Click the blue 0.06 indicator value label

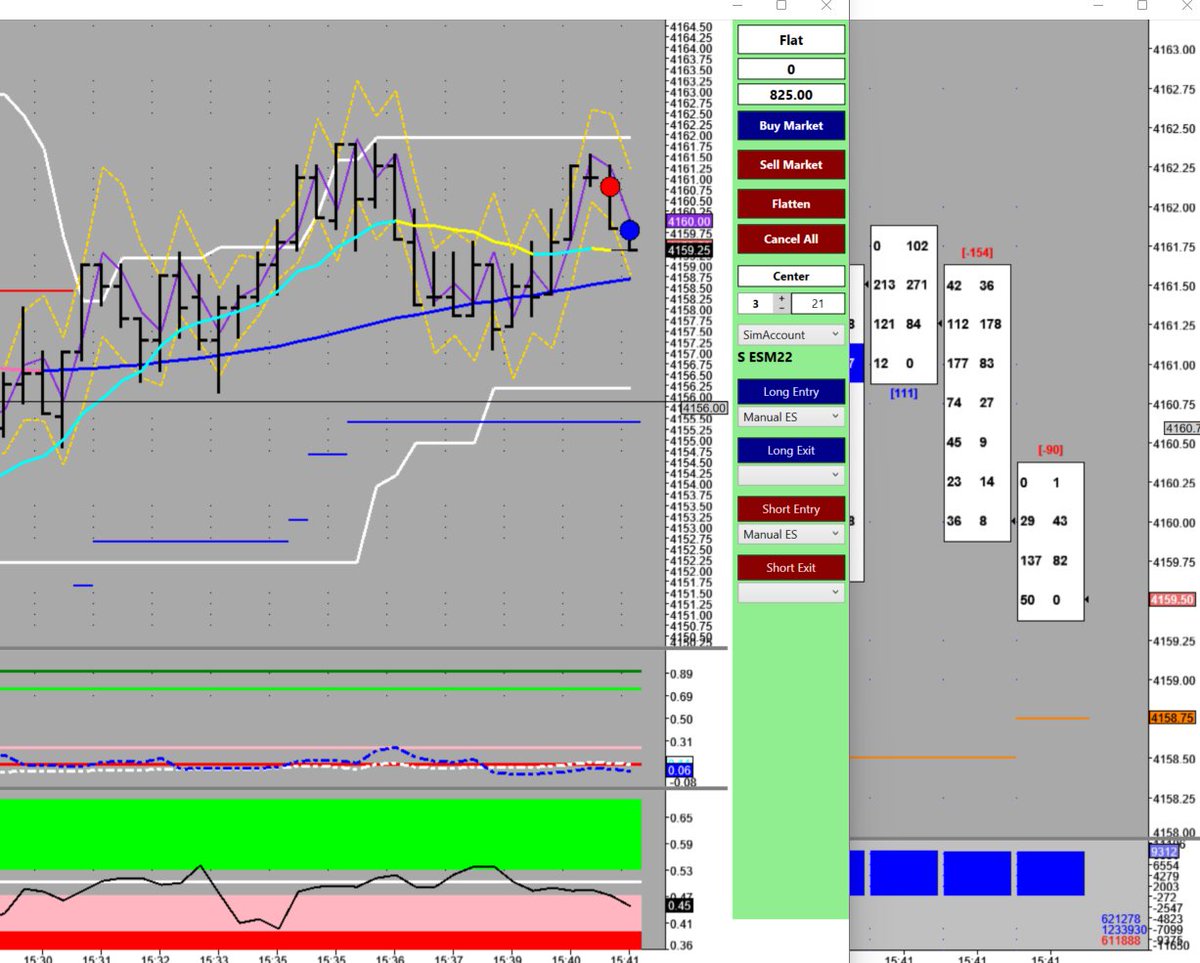(680, 771)
